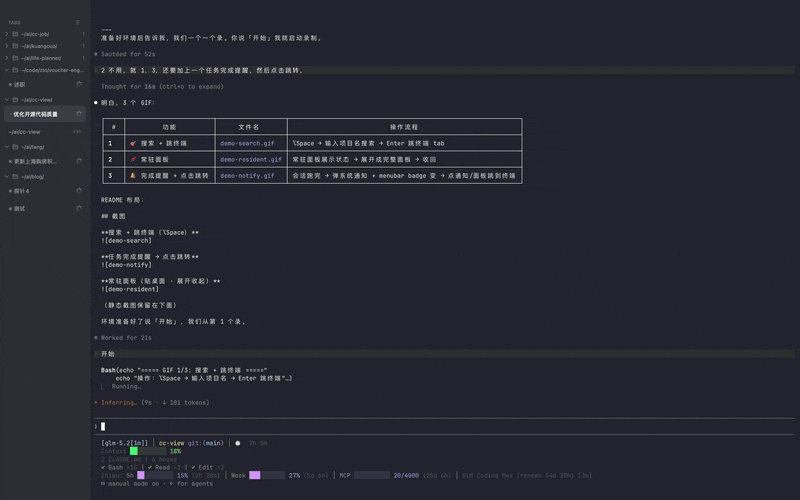Image resolution: width=800 pixels, height=500 pixels.
Task: Click the cc-view git:(main) status
Action: (191, 443)
